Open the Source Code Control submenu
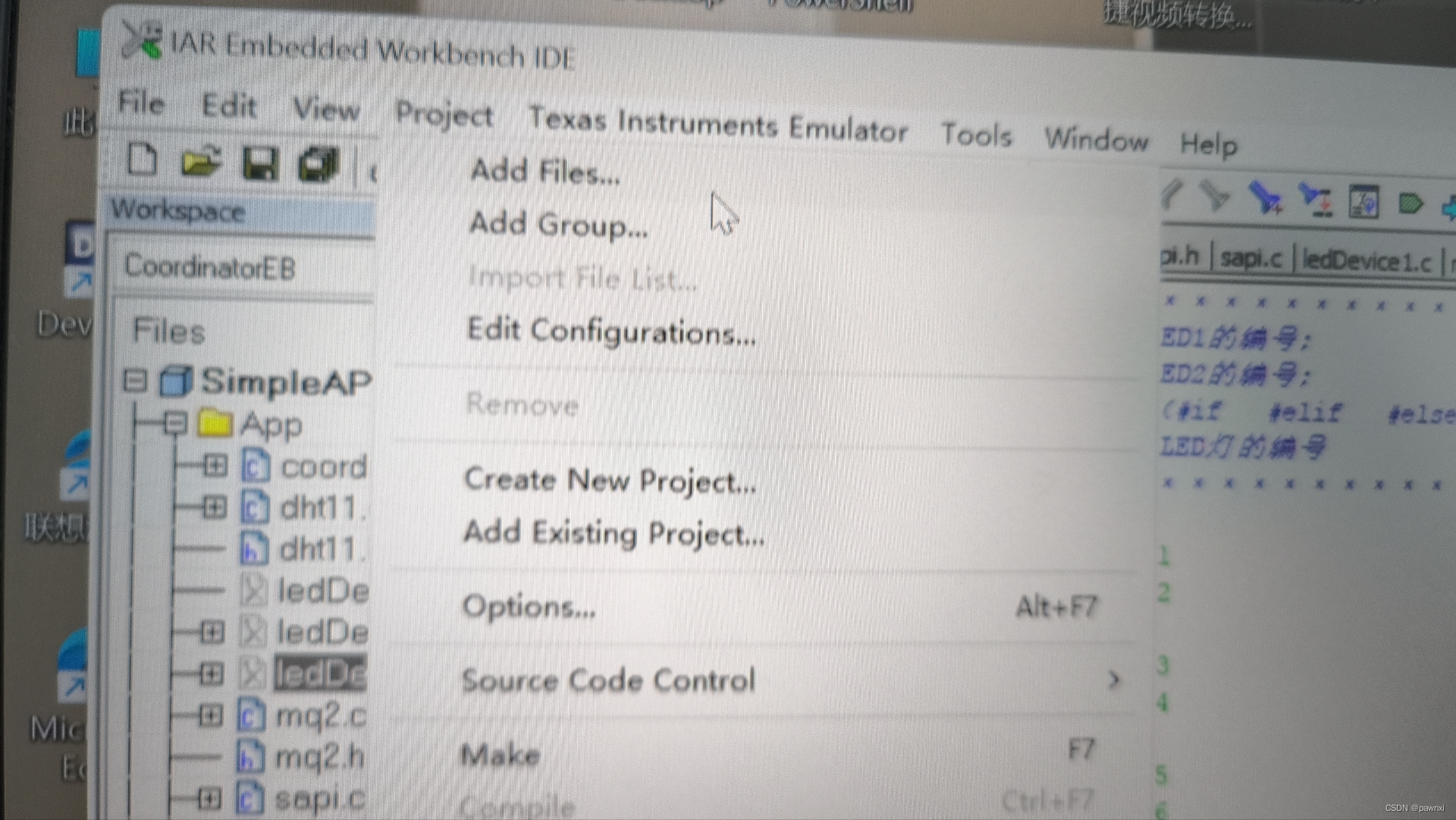 tap(607, 680)
